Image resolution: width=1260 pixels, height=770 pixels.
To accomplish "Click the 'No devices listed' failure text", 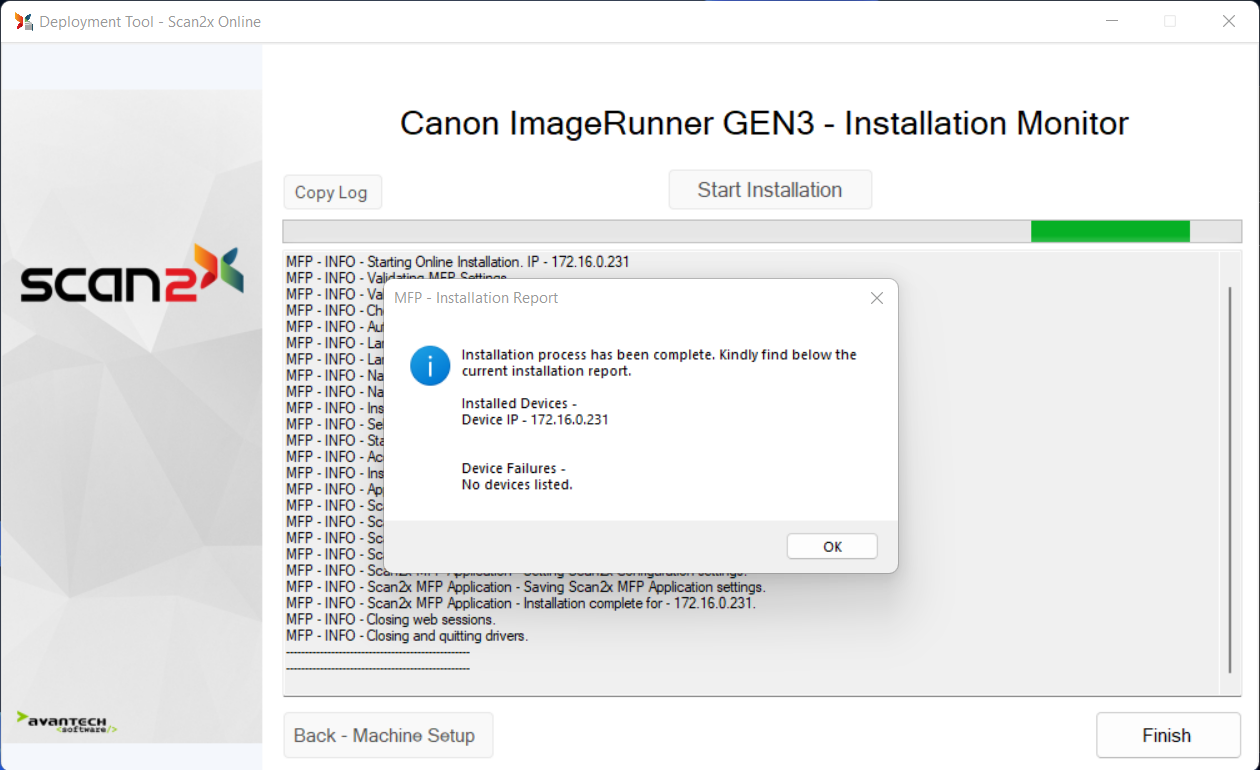I will pos(517,485).
